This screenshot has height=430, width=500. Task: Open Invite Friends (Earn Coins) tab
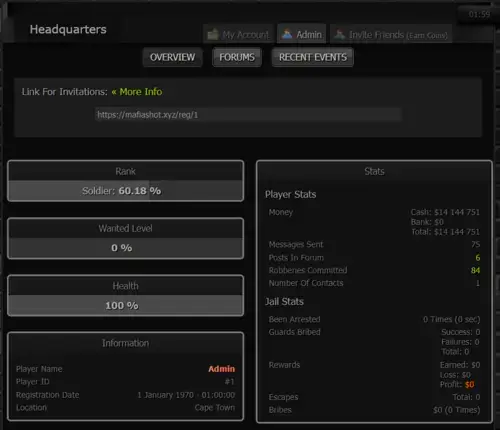391,34
